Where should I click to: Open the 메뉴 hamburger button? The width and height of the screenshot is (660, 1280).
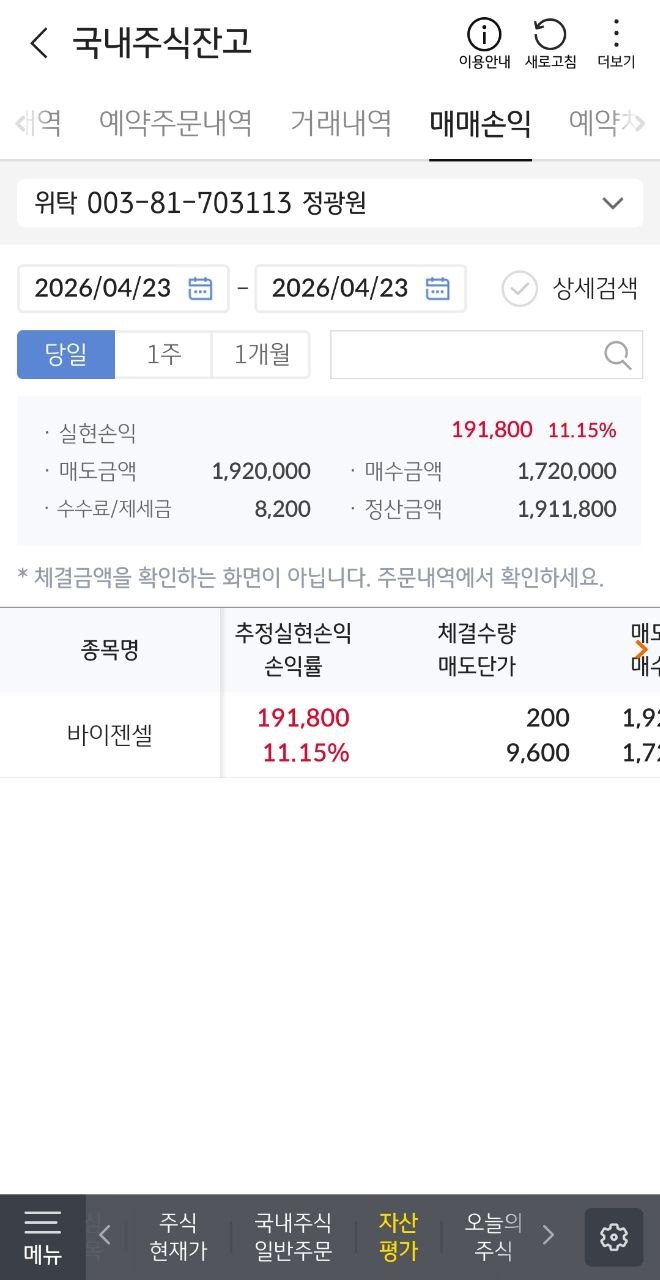tap(42, 1237)
